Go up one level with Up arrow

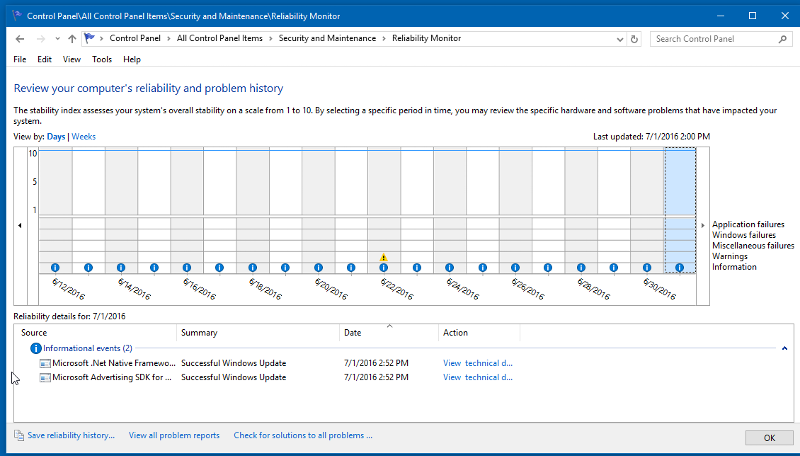72,39
